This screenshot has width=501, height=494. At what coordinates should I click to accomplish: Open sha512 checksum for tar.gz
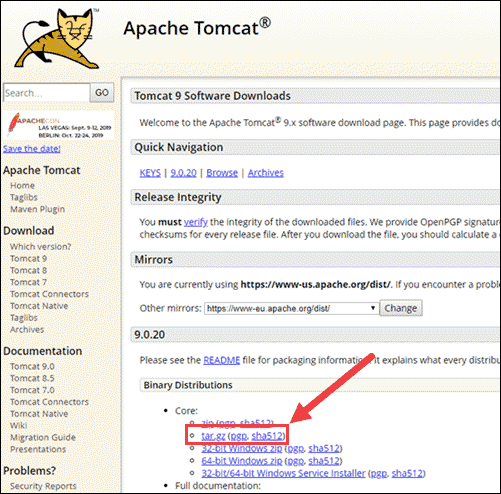267,436
